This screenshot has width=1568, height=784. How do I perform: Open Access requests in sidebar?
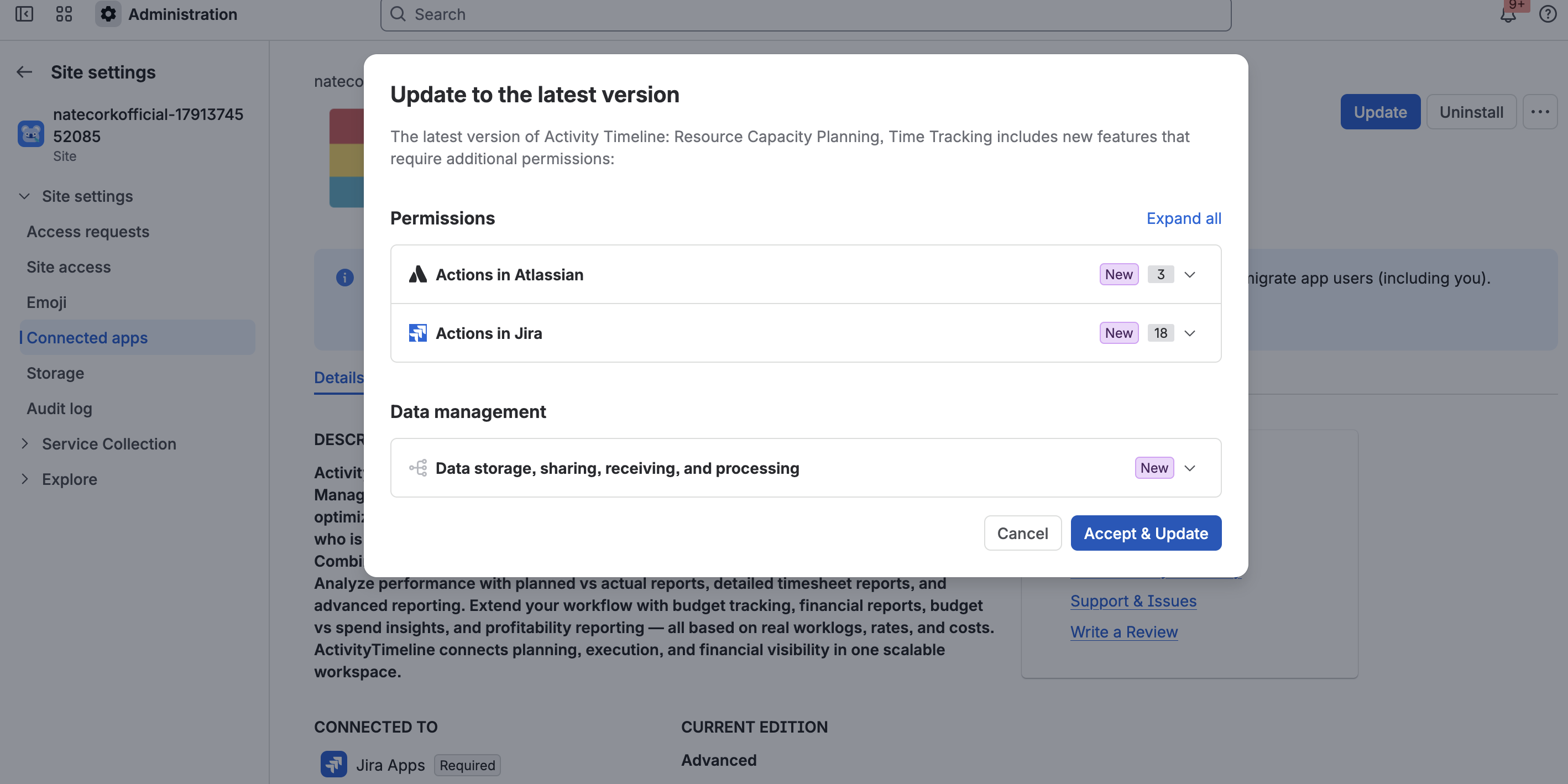click(88, 231)
